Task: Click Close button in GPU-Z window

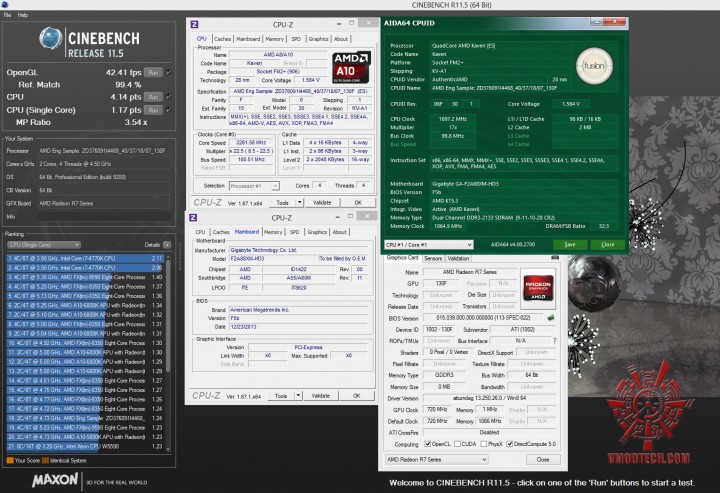Action: click(543, 459)
